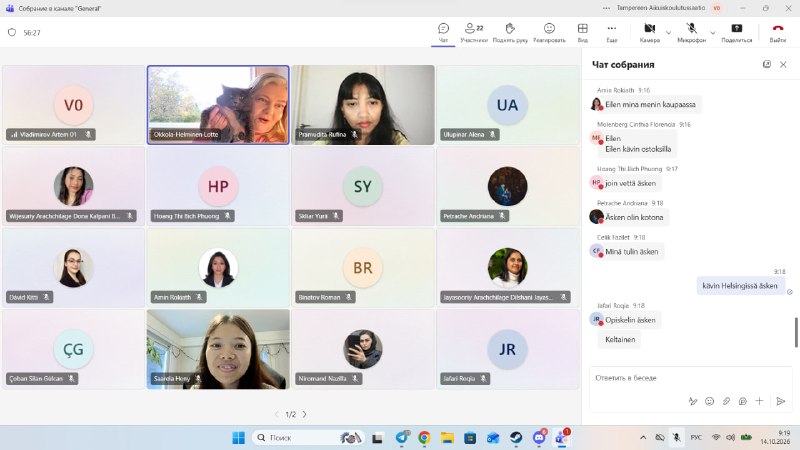Click the VO avatar of Vladimirov Artem
This screenshot has width=800, height=450.
pos(73,105)
